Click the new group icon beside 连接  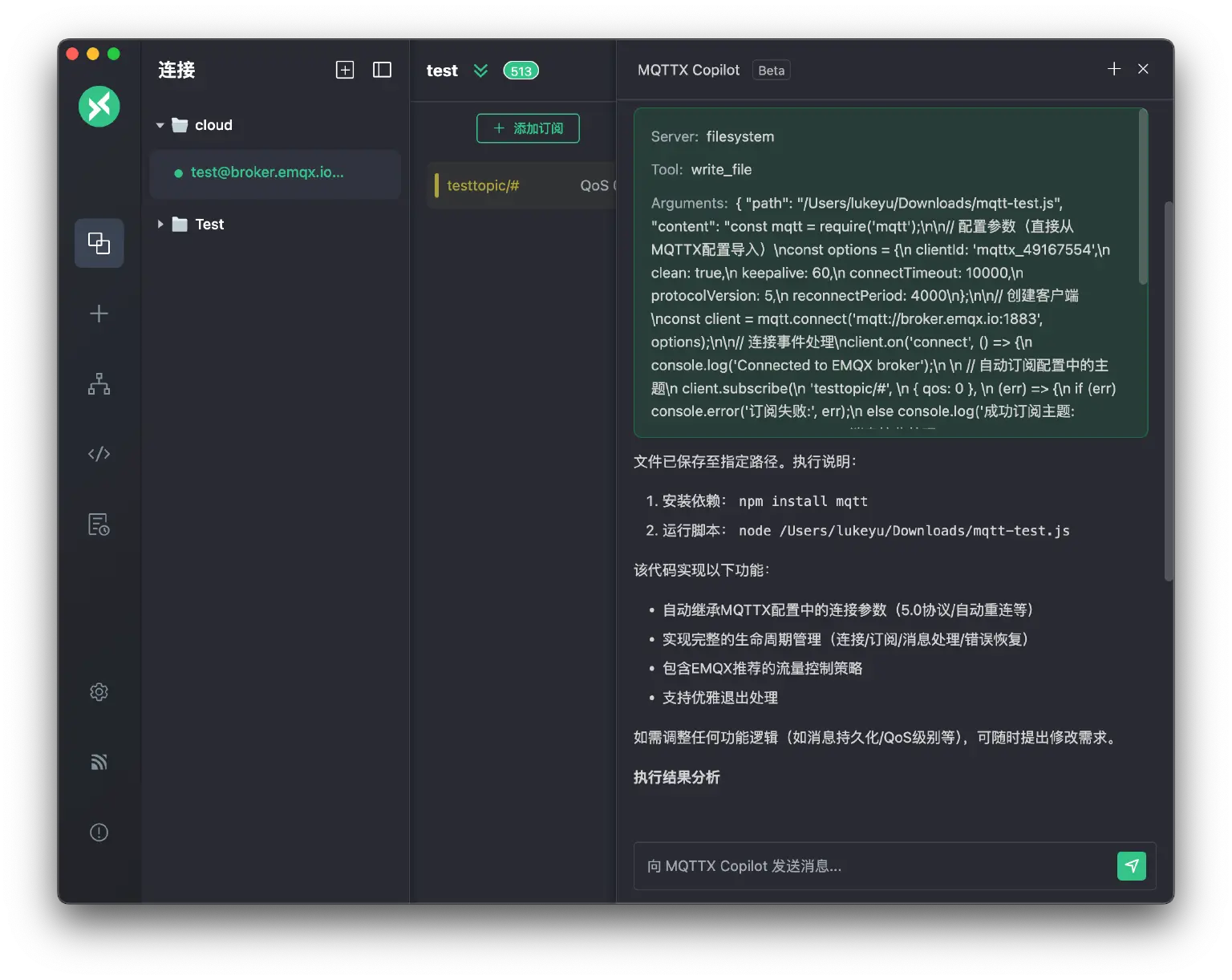click(345, 70)
